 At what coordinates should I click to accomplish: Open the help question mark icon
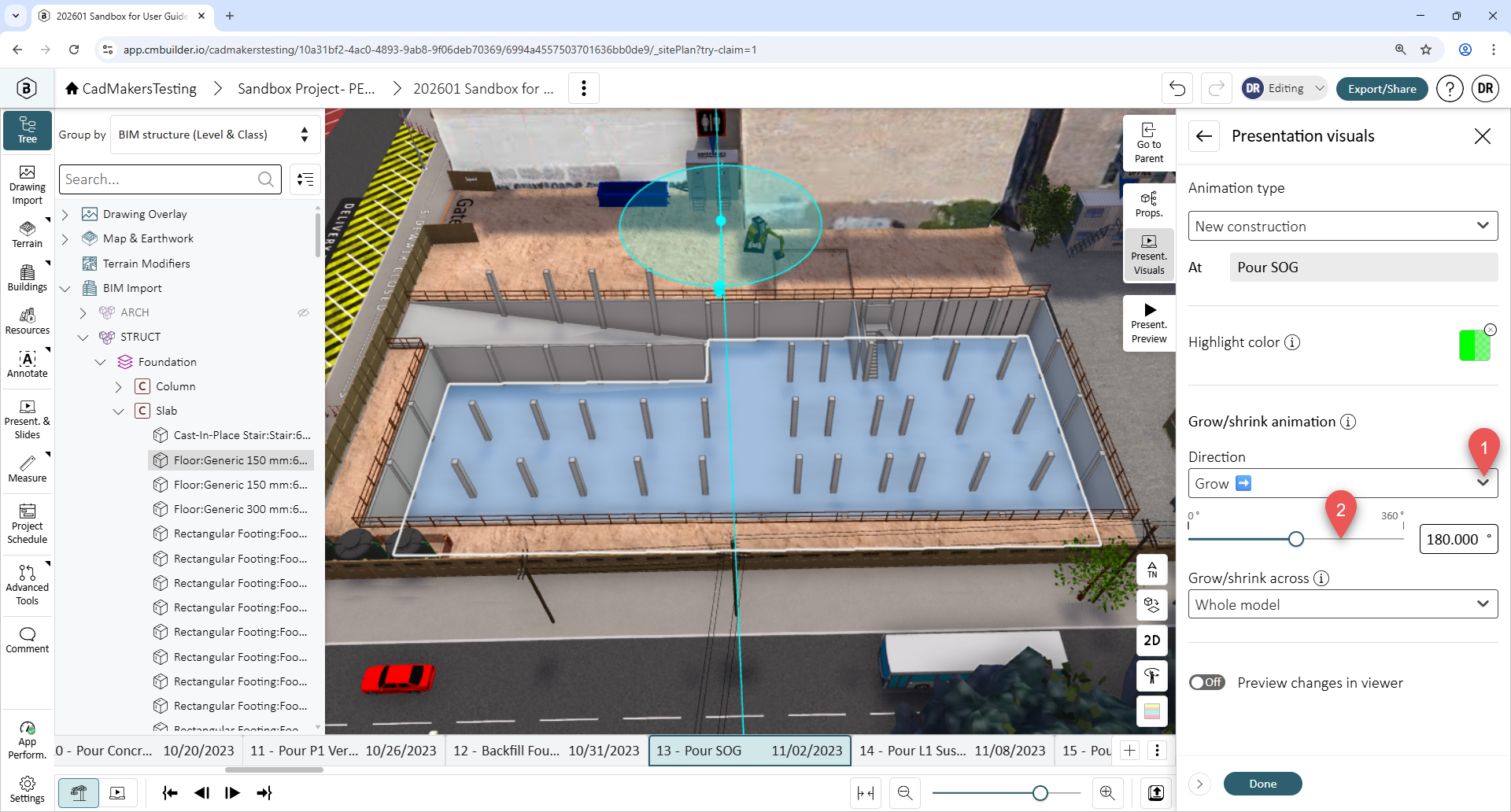[x=1450, y=88]
